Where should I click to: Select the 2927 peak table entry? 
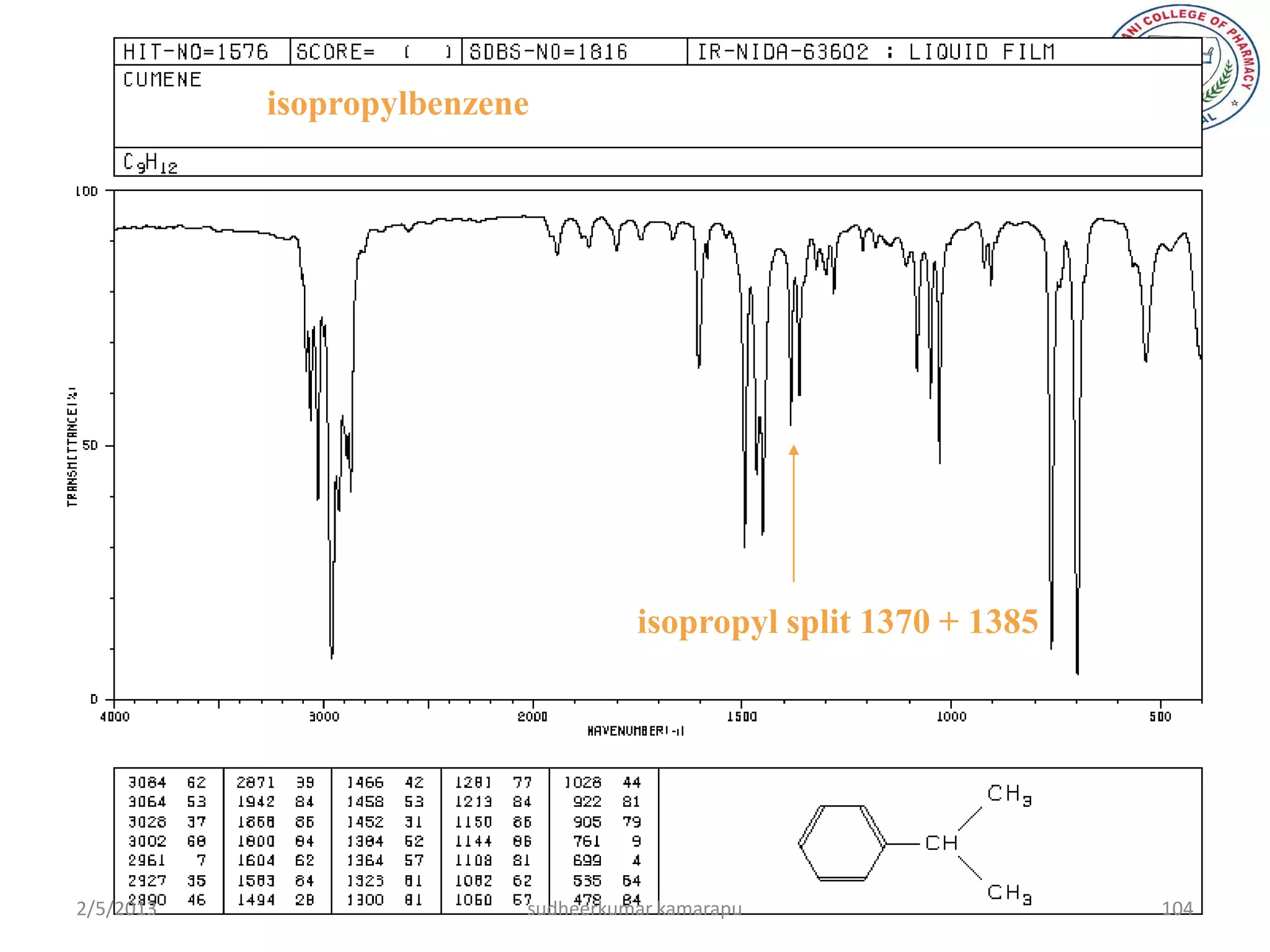167,881
